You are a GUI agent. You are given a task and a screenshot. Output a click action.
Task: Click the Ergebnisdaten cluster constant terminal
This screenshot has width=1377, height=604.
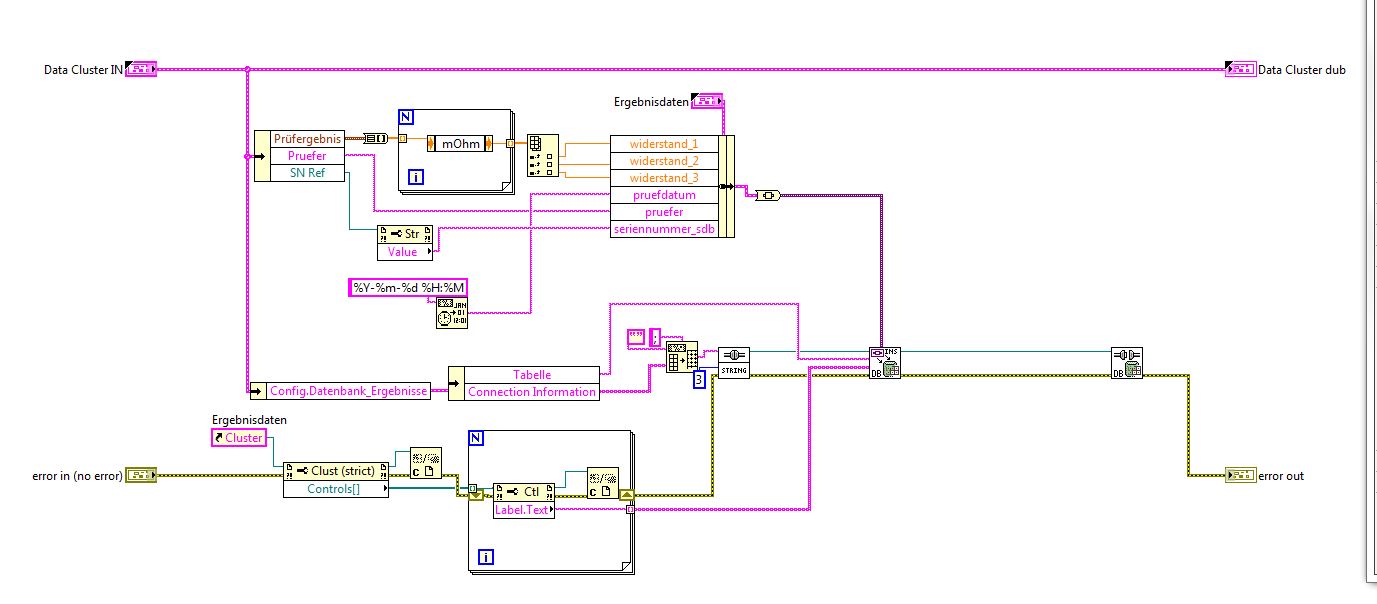coord(708,101)
